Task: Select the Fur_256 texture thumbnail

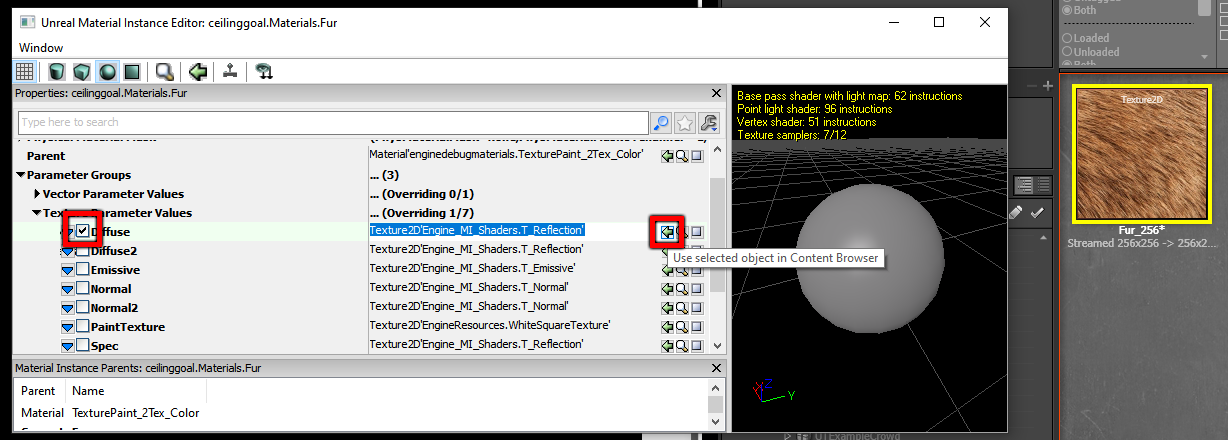Action: coord(1137,152)
